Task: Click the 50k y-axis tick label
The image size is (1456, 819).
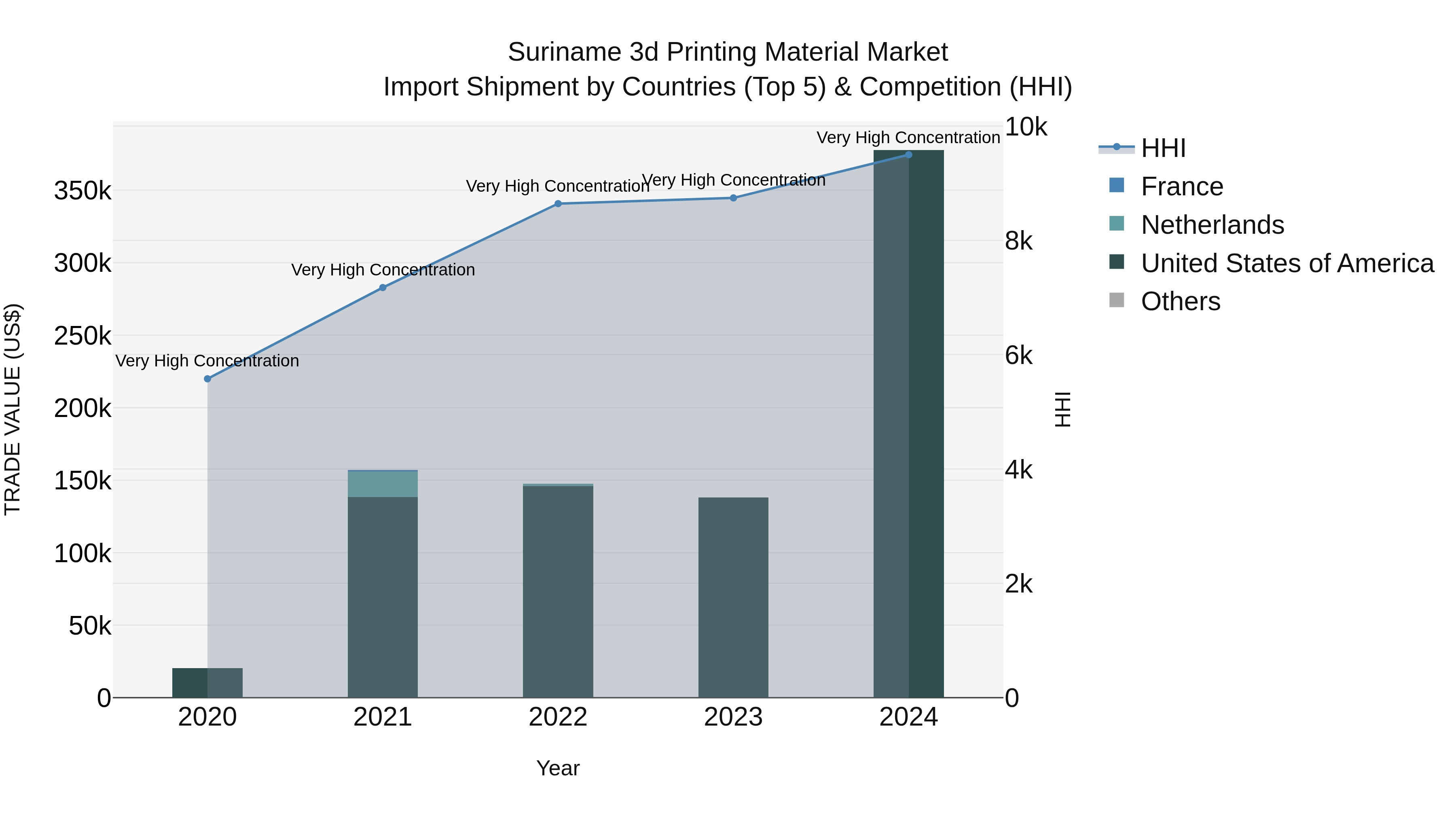Action: (90, 626)
